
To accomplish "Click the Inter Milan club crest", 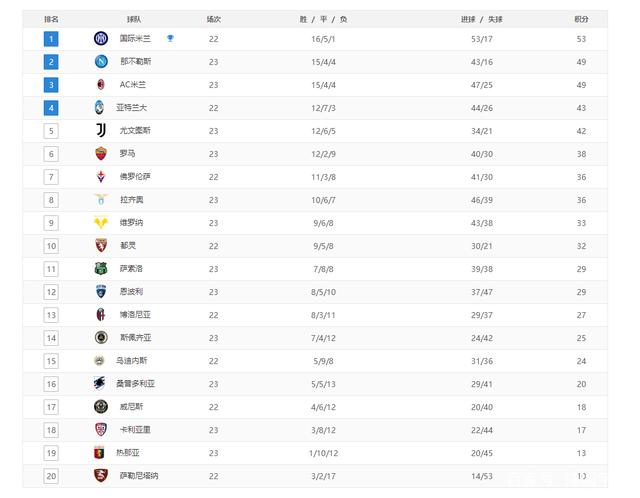I will coord(101,39).
